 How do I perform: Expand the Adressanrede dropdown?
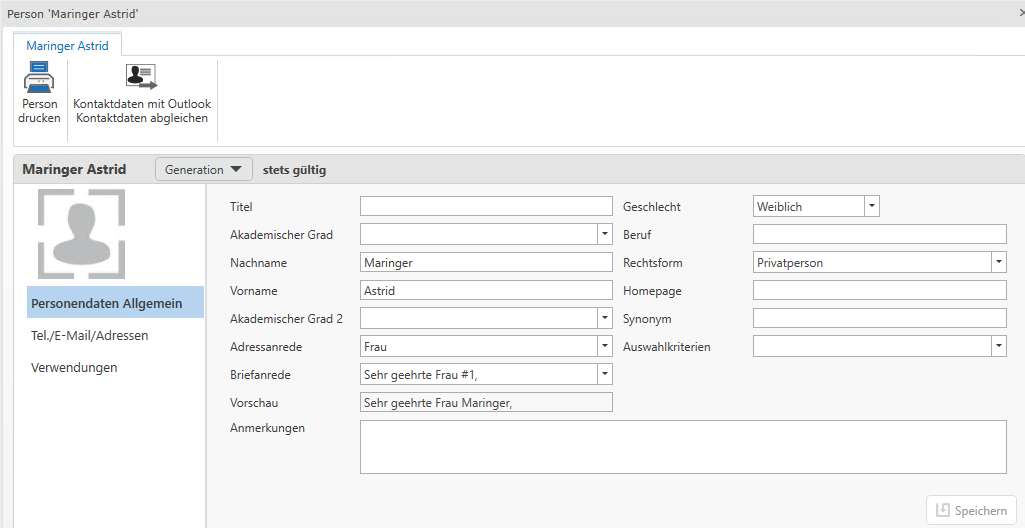(x=604, y=347)
